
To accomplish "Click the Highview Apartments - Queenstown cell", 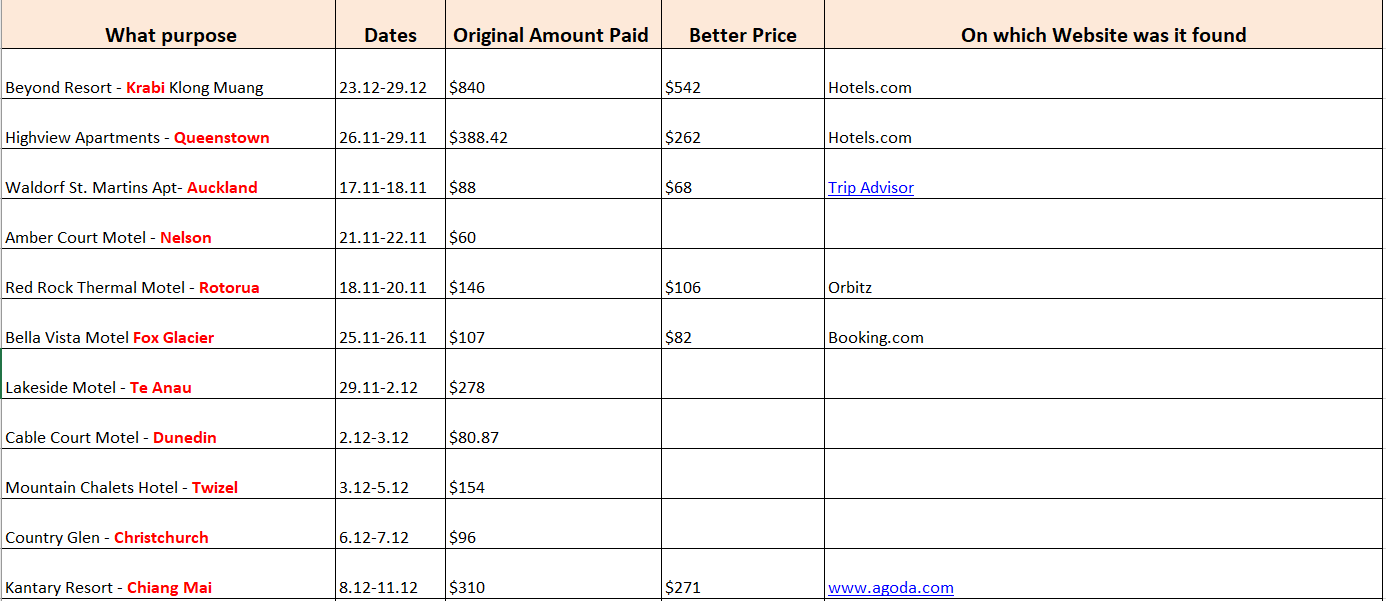I will [x=168, y=125].
